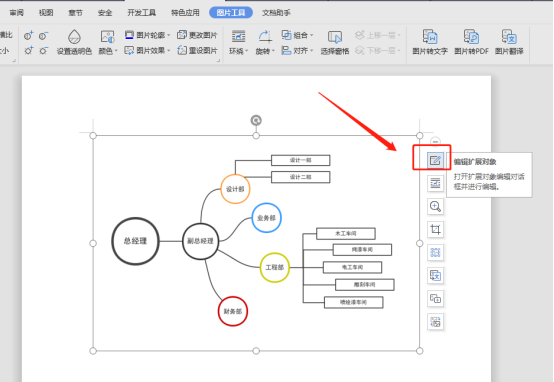The width and height of the screenshot is (554, 382).
Task: Open layout options icon beside picture
Action: (435, 183)
